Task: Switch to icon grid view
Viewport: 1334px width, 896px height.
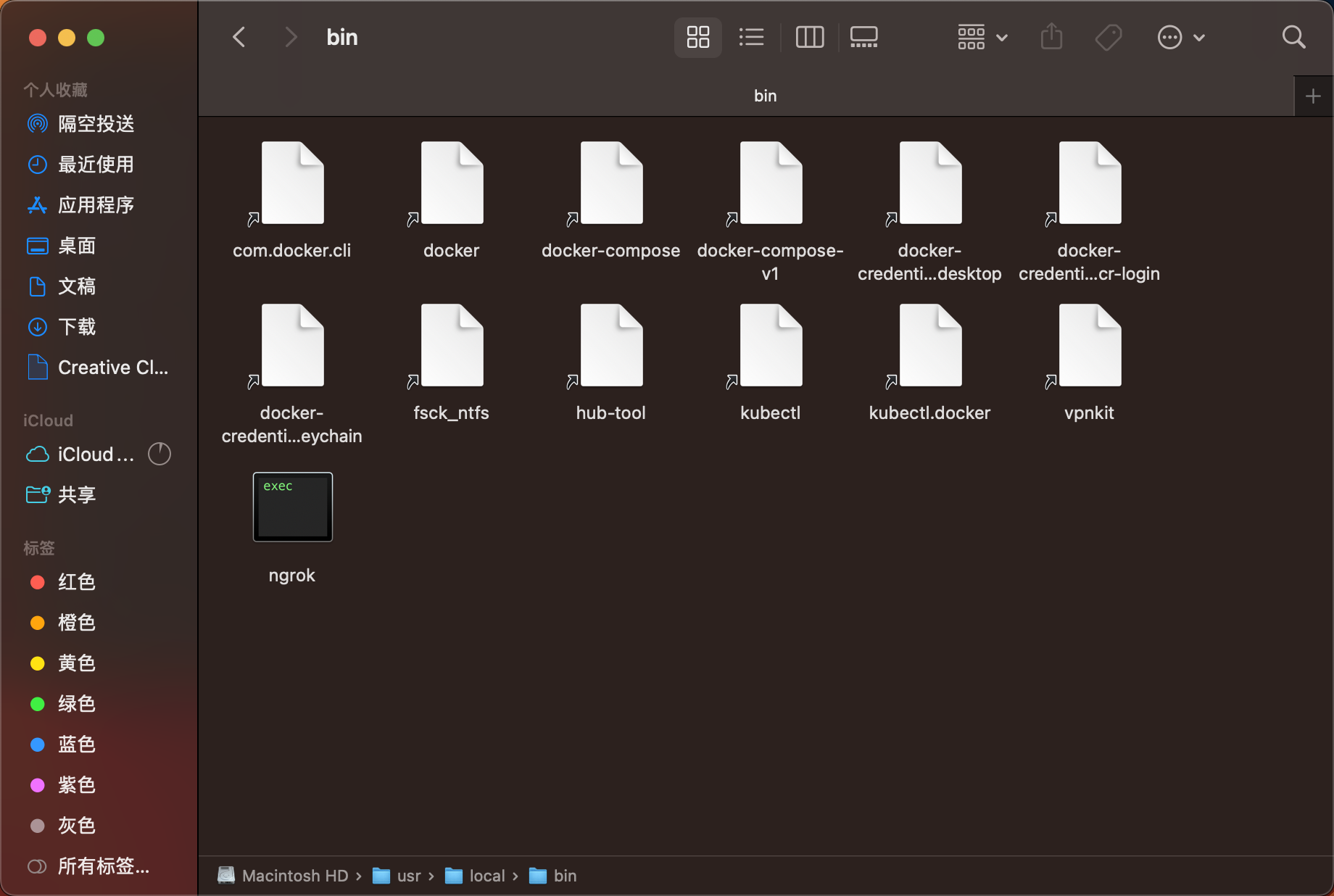Action: (698, 37)
